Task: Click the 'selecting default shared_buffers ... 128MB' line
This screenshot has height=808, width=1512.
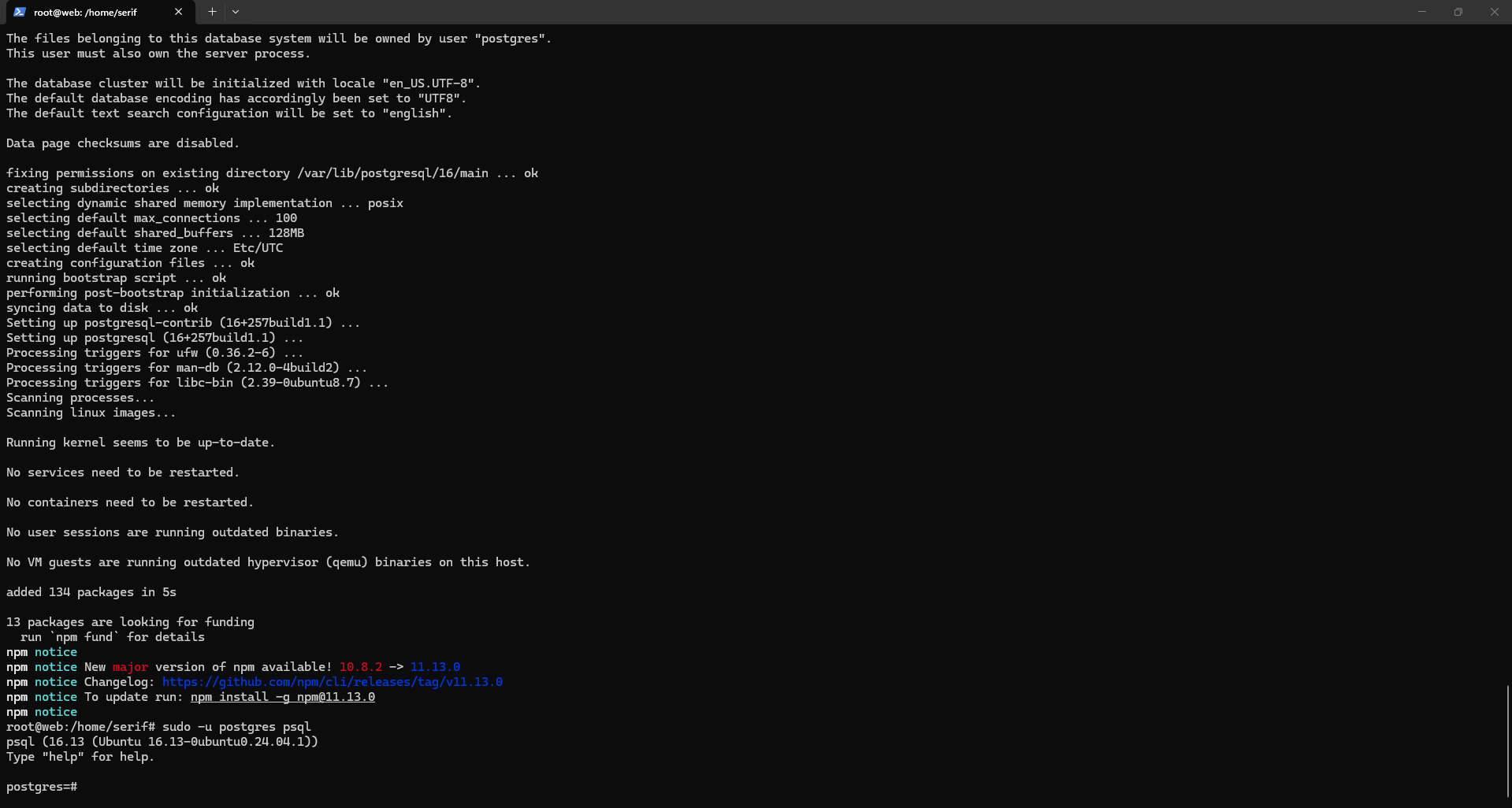Action: (x=155, y=233)
